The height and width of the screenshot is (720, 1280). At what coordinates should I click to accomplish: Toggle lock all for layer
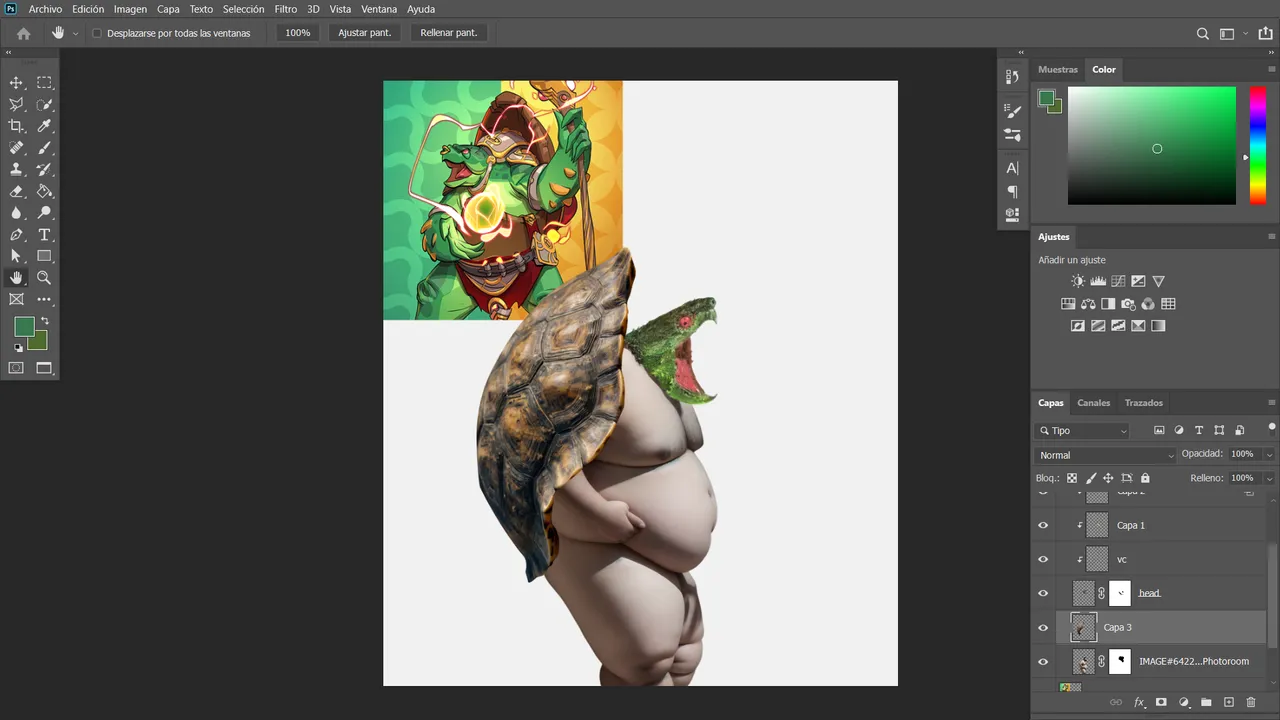click(x=1145, y=478)
